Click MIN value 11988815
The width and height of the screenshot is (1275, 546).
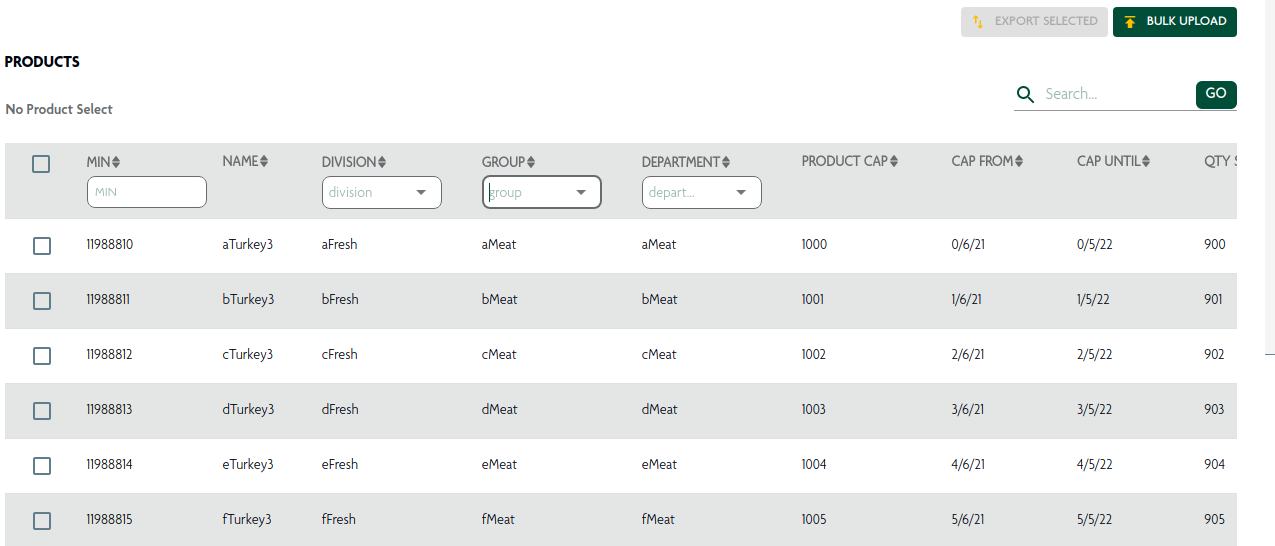(109, 520)
